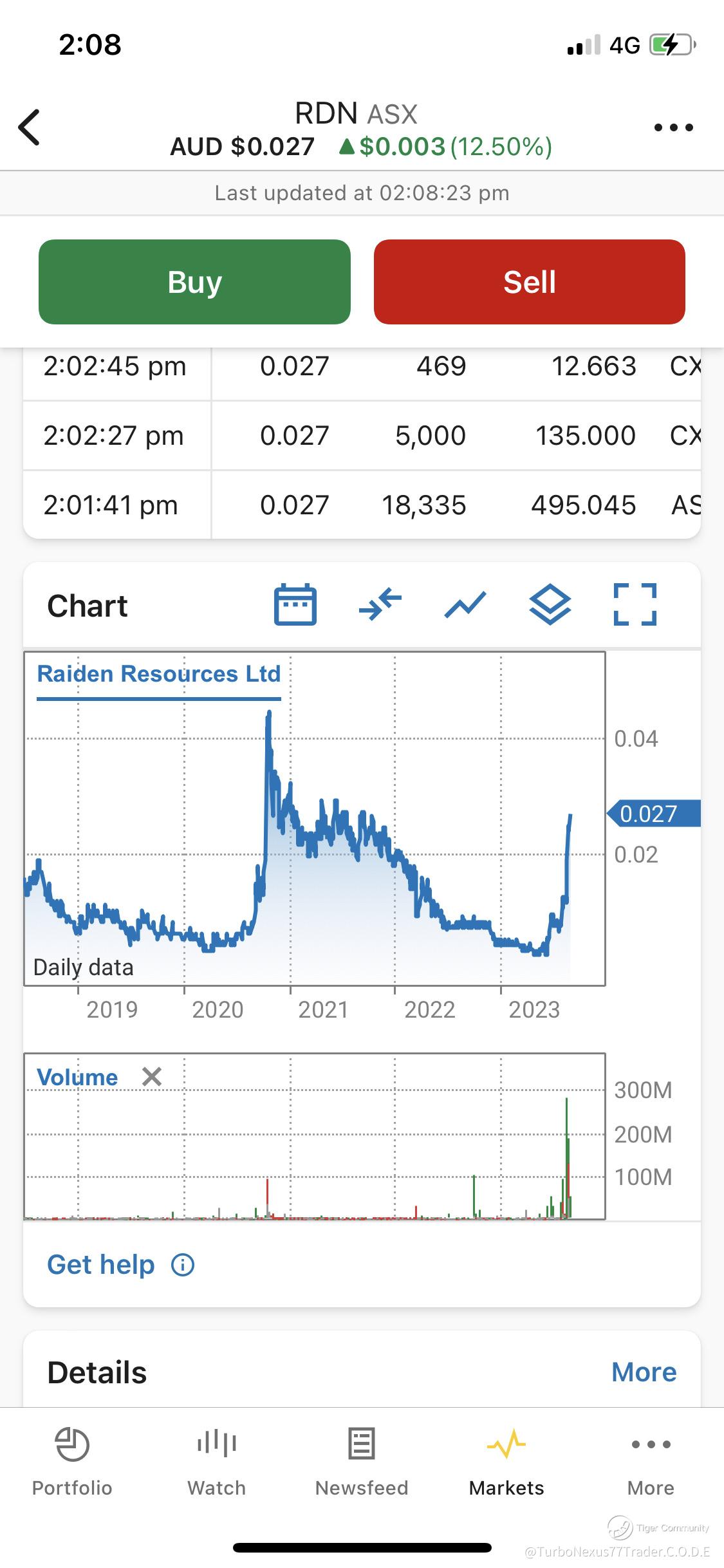Tap the cellular signal bars in status bar

click(584, 45)
